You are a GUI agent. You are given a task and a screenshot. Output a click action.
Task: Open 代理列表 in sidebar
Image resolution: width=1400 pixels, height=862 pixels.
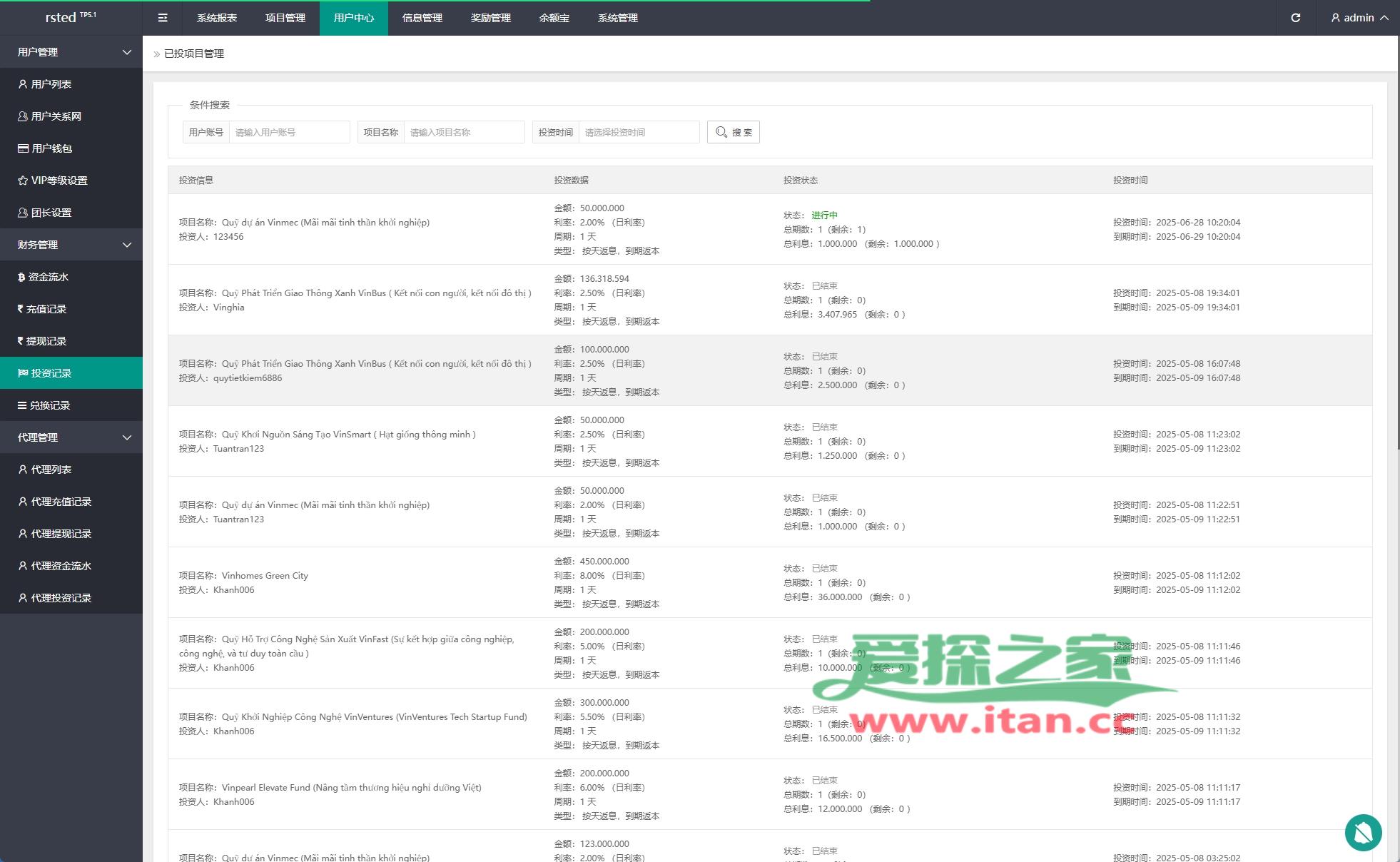pyautogui.click(x=71, y=470)
